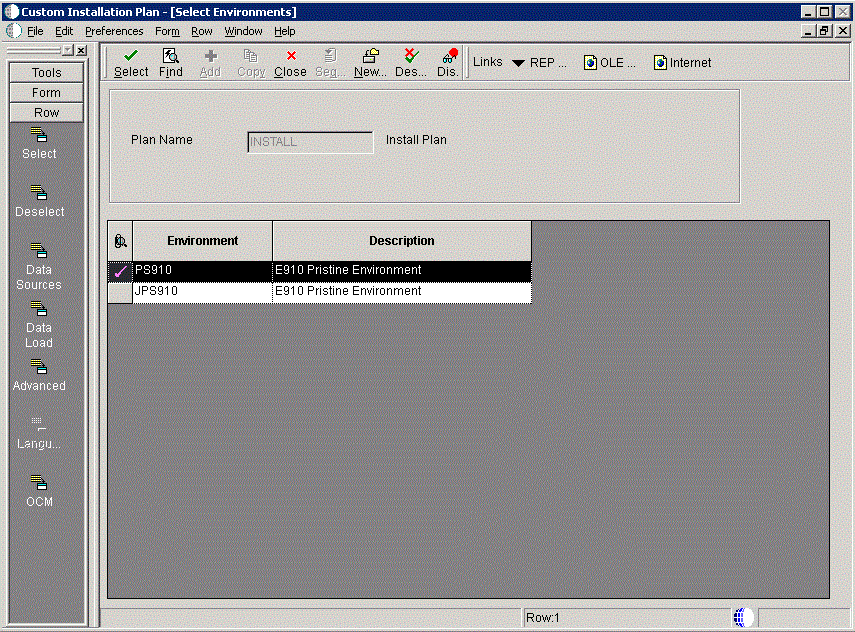Click the Langu... sidebar icon
Viewport: 855px width, 632px height.
click(38, 424)
